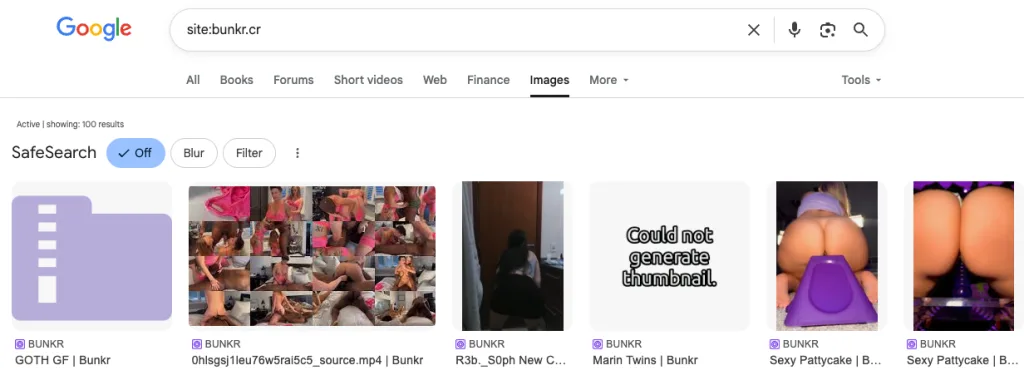Click the Bunkr favicon beside R3b._S0ph result

[x=460, y=344]
